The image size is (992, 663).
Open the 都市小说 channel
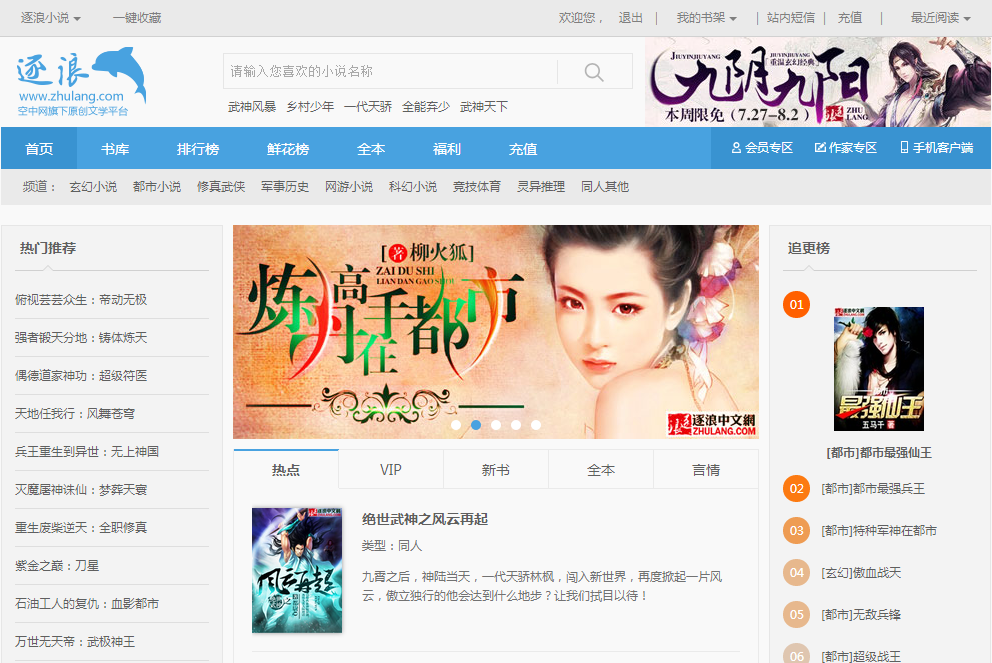pyautogui.click(x=157, y=187)
